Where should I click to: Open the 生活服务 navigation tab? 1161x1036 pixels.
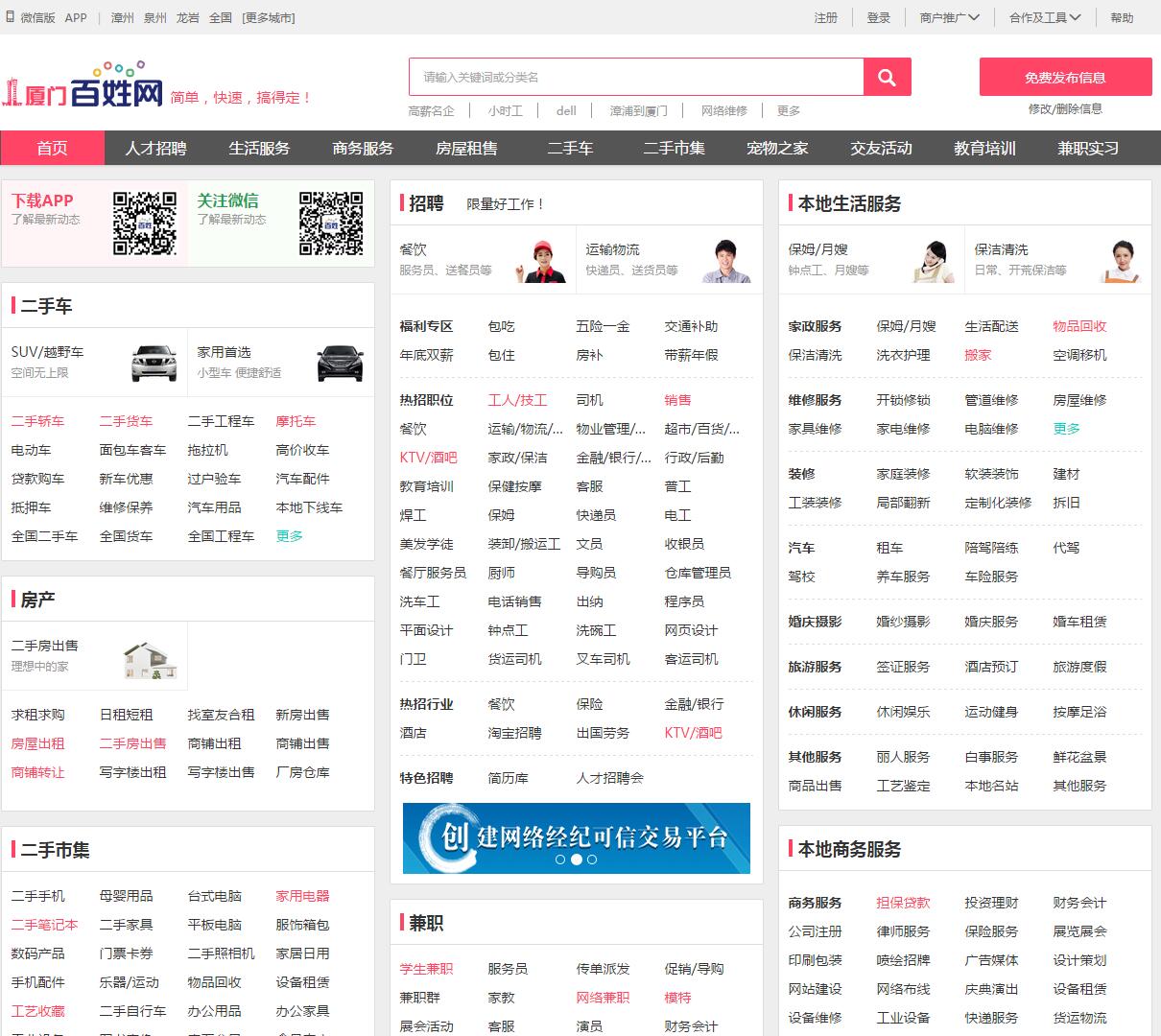(259, 148)
